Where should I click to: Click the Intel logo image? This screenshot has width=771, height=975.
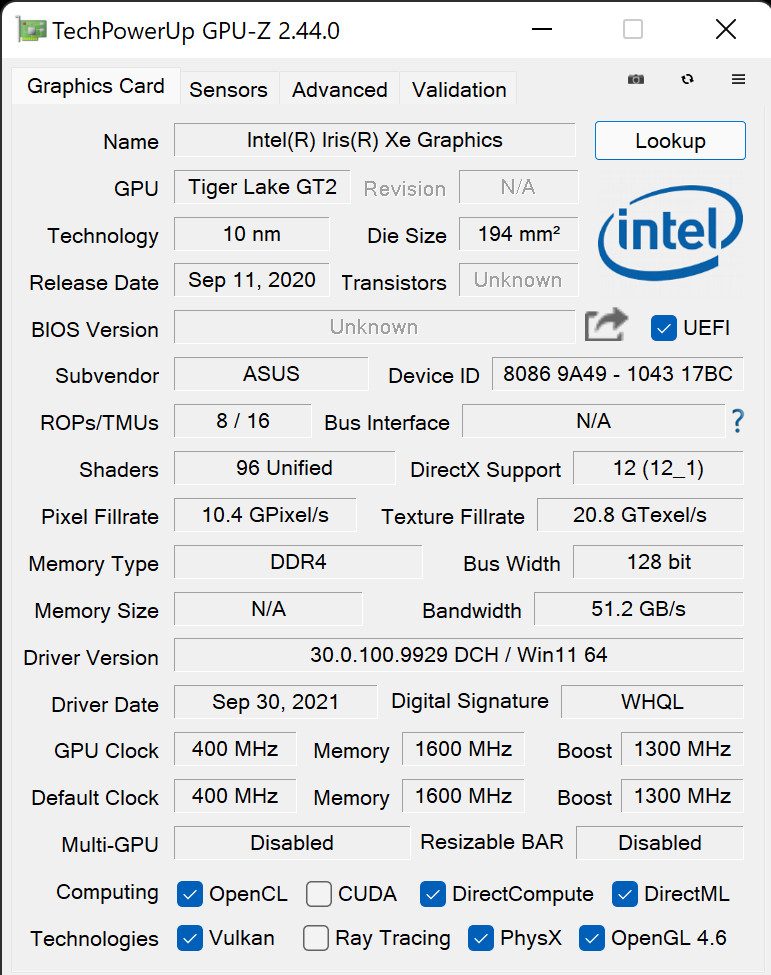click(x=670, y=233)
